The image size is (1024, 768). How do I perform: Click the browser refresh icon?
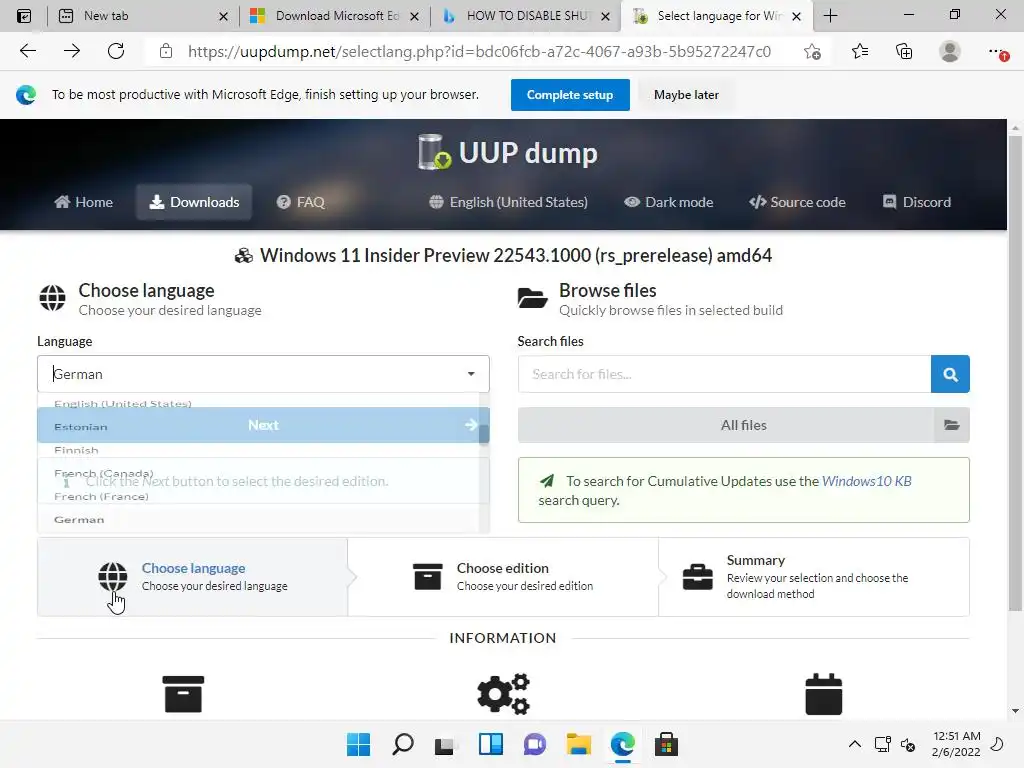point(116,51)
